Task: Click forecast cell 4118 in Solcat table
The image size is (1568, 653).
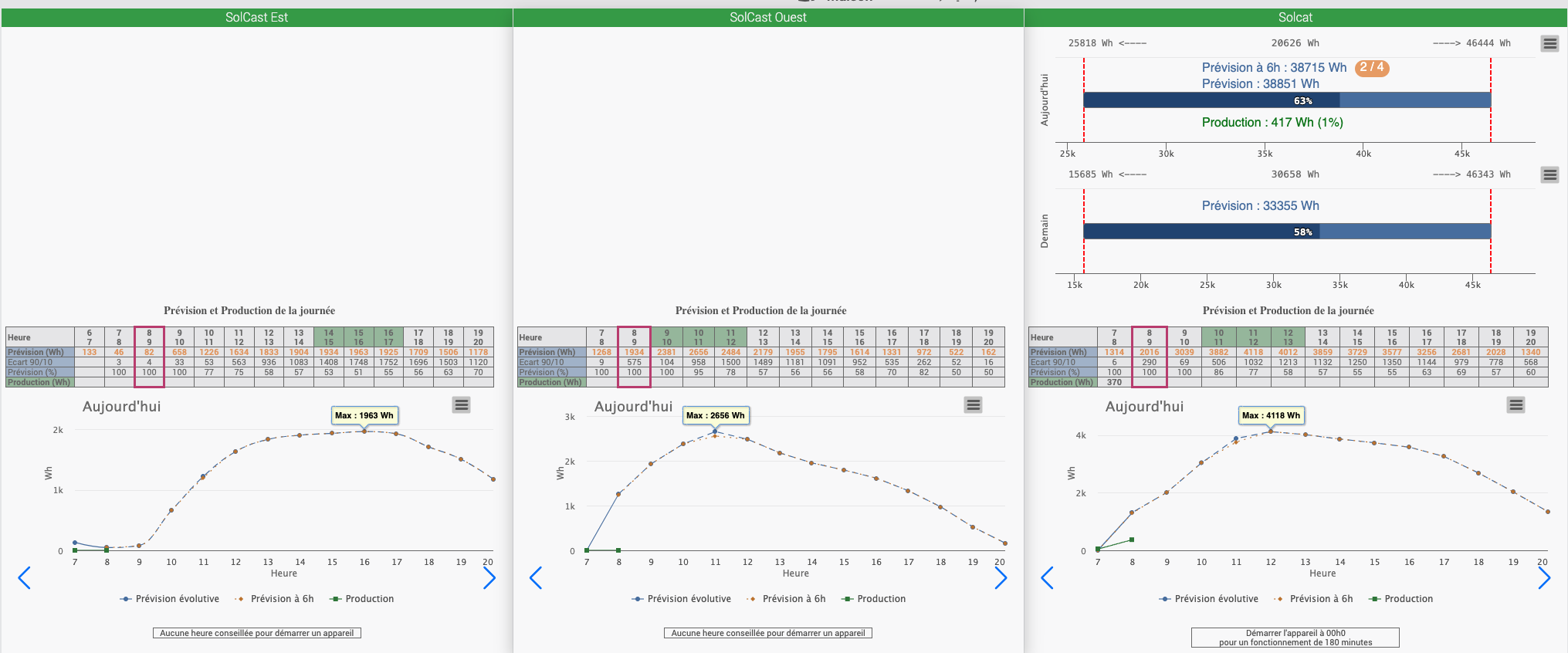Action: coord(1254,352)
